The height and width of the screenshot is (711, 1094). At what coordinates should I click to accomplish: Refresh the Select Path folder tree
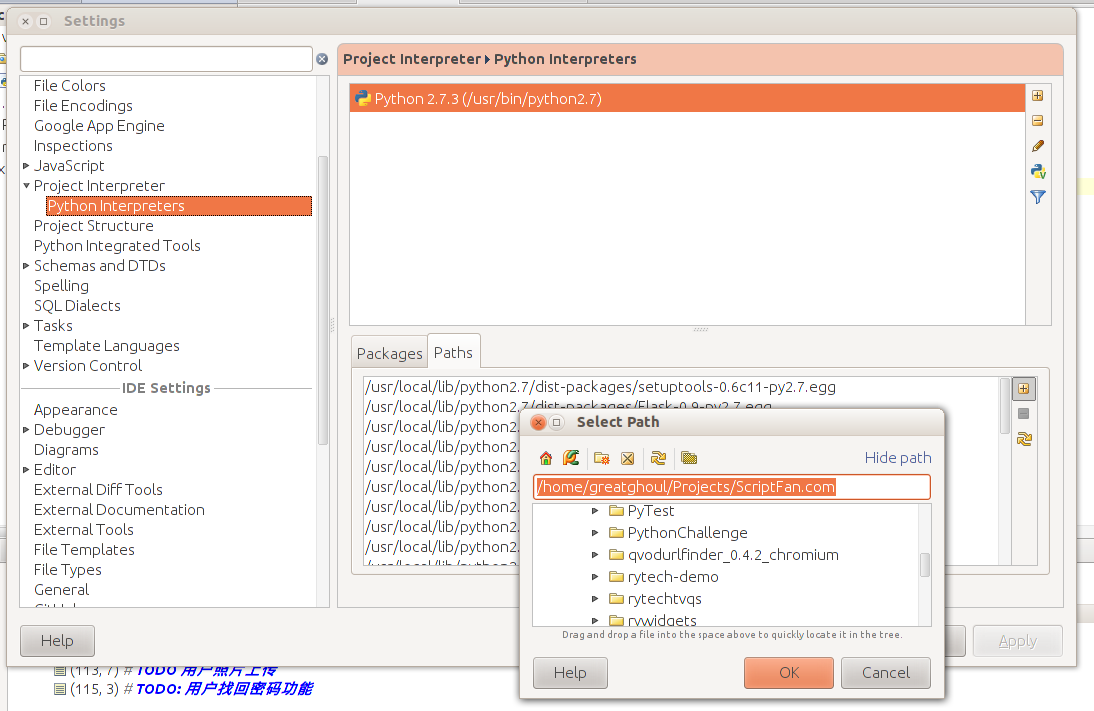point(658,458)
